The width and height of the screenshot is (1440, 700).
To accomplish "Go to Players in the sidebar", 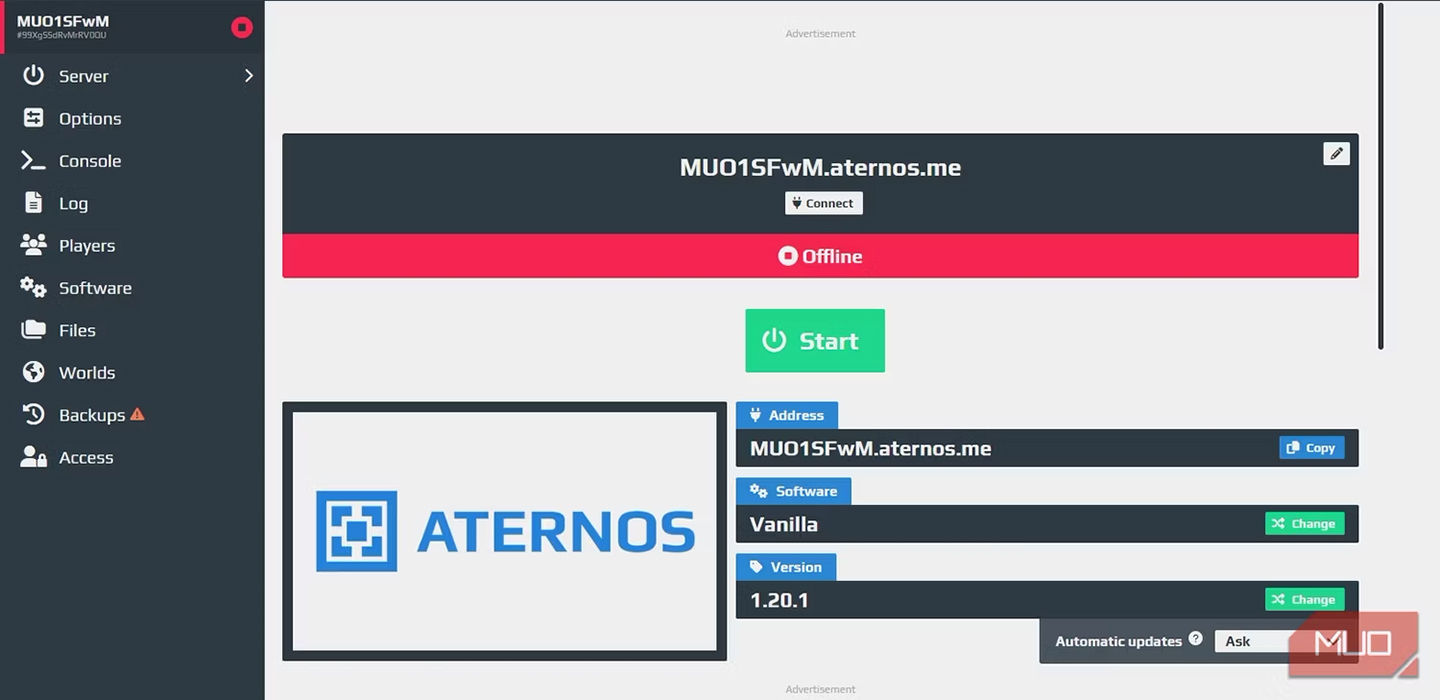I will pos(87,246).
